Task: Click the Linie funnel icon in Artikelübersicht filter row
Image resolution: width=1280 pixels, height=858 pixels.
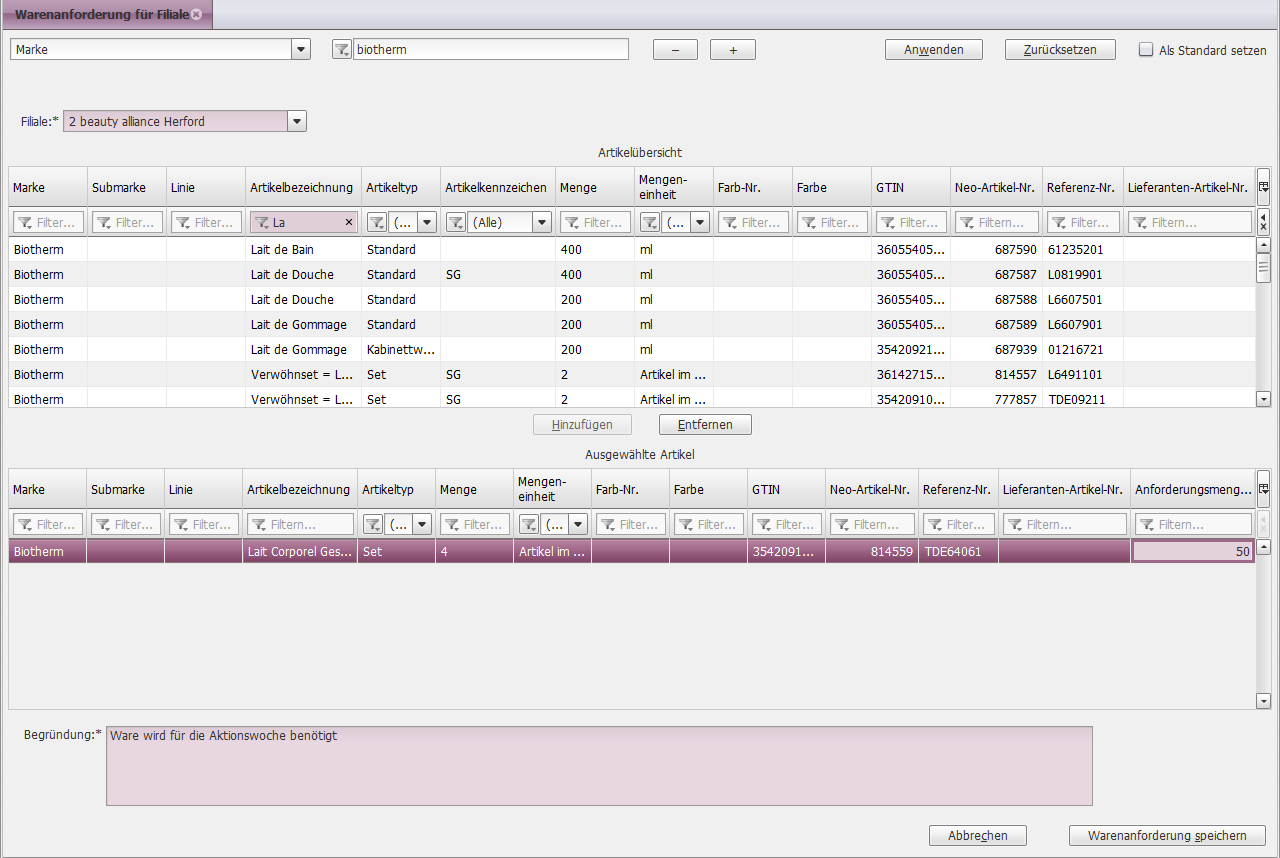Action: click(183, 223)
